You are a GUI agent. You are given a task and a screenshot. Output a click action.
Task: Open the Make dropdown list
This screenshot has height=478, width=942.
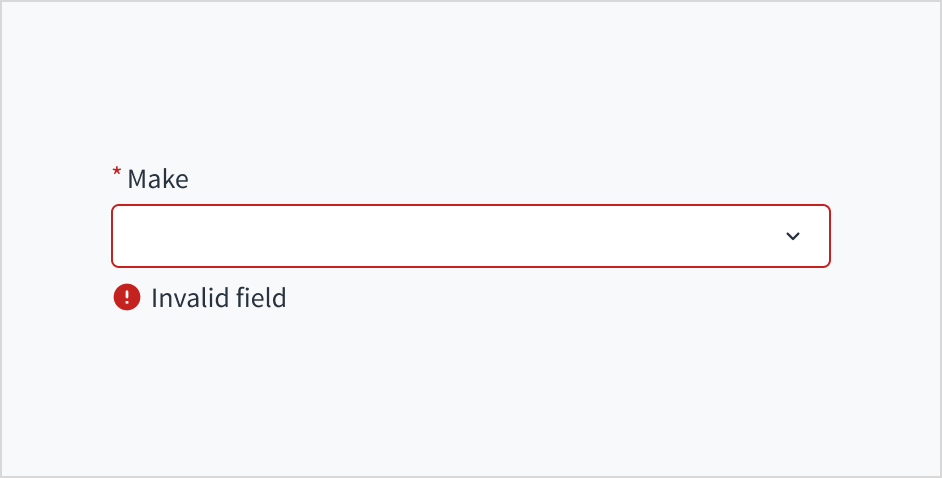click(470, 236)
